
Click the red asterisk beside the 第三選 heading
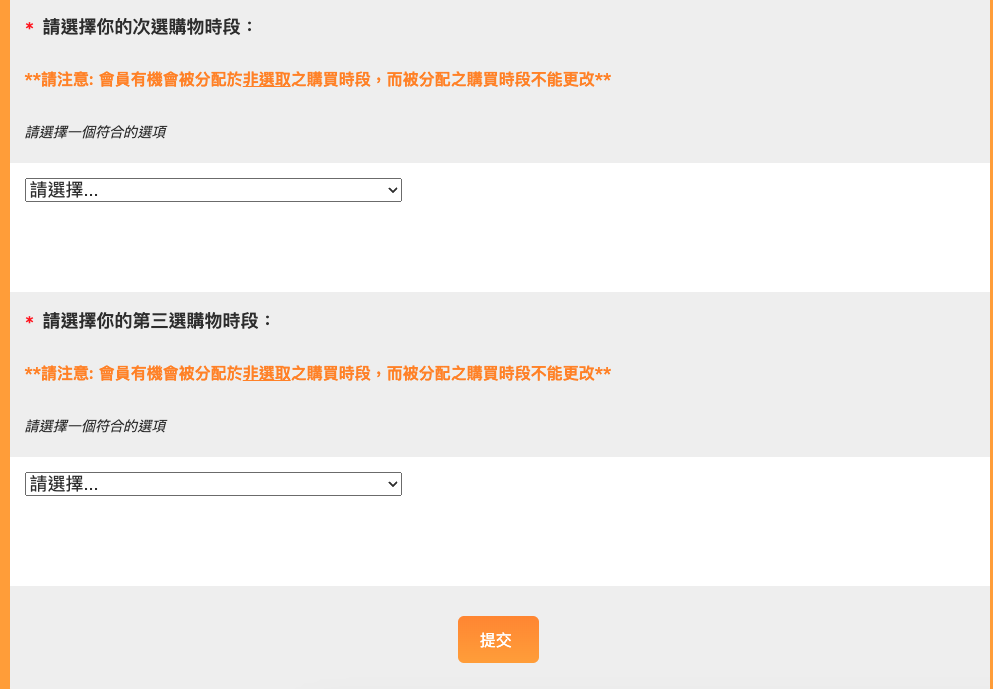[30, 322]
